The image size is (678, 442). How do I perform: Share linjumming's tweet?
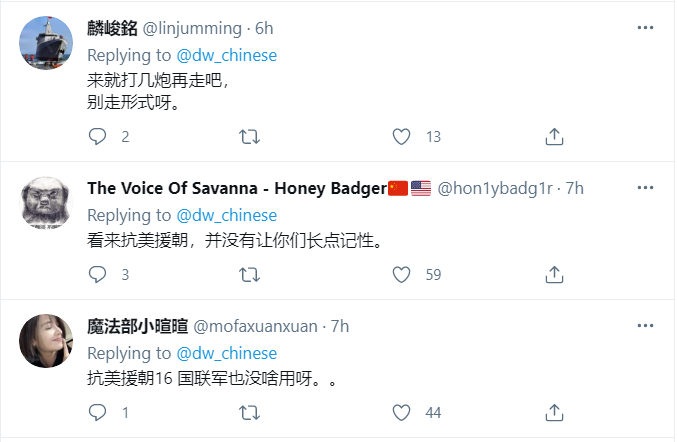(554, 136)
